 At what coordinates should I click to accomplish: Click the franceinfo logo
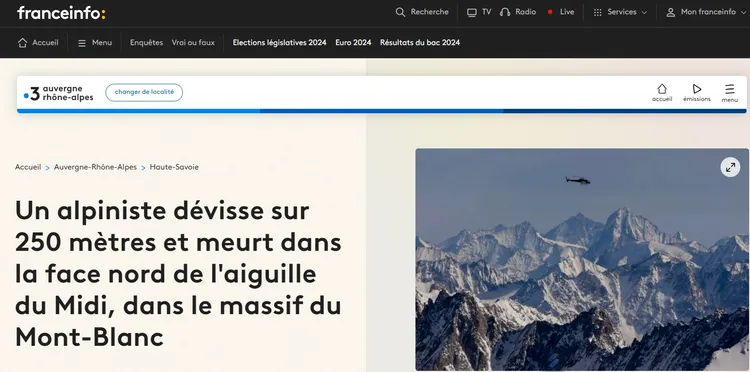(61, 13)
